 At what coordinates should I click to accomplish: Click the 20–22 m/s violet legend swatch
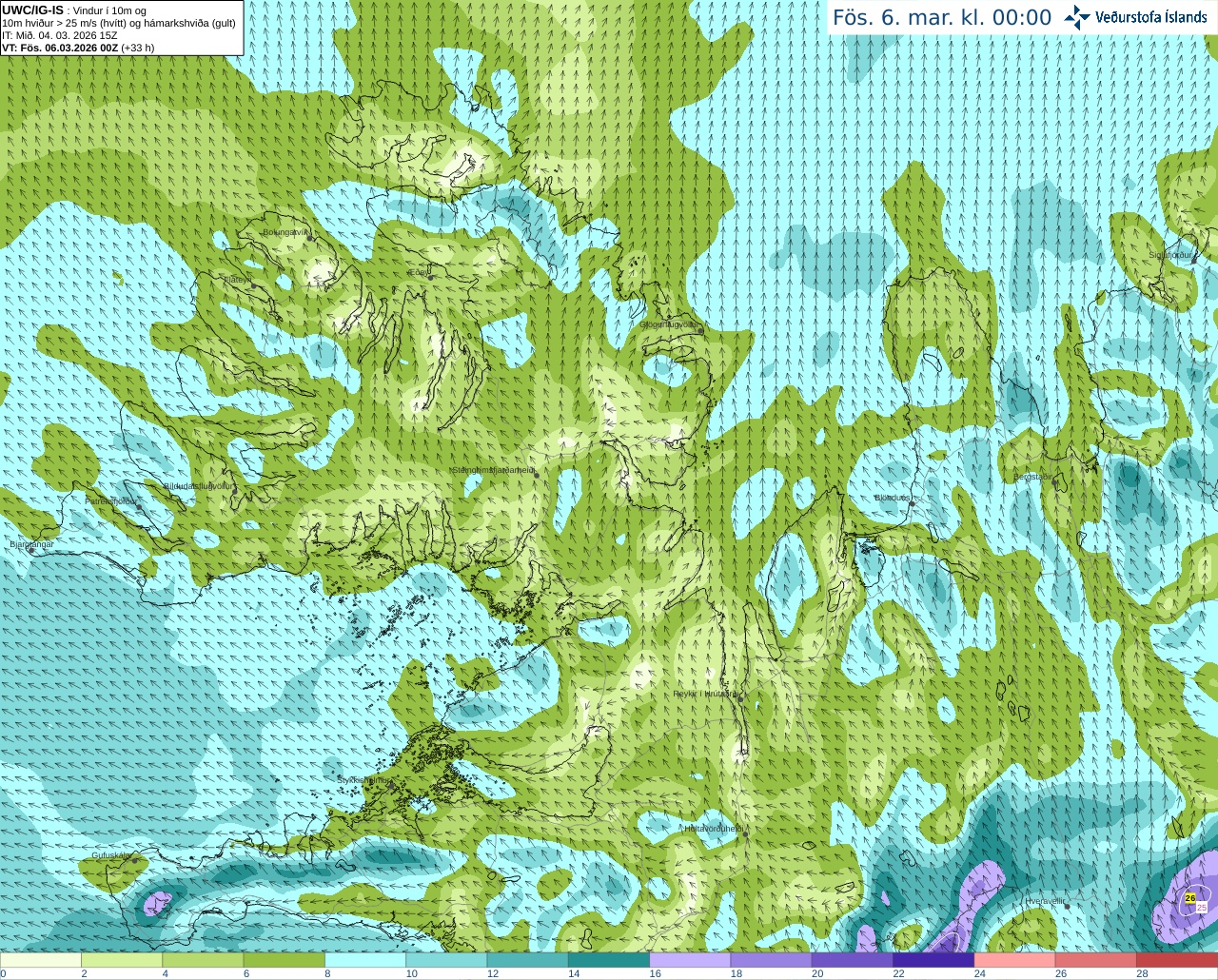(853, 960)
